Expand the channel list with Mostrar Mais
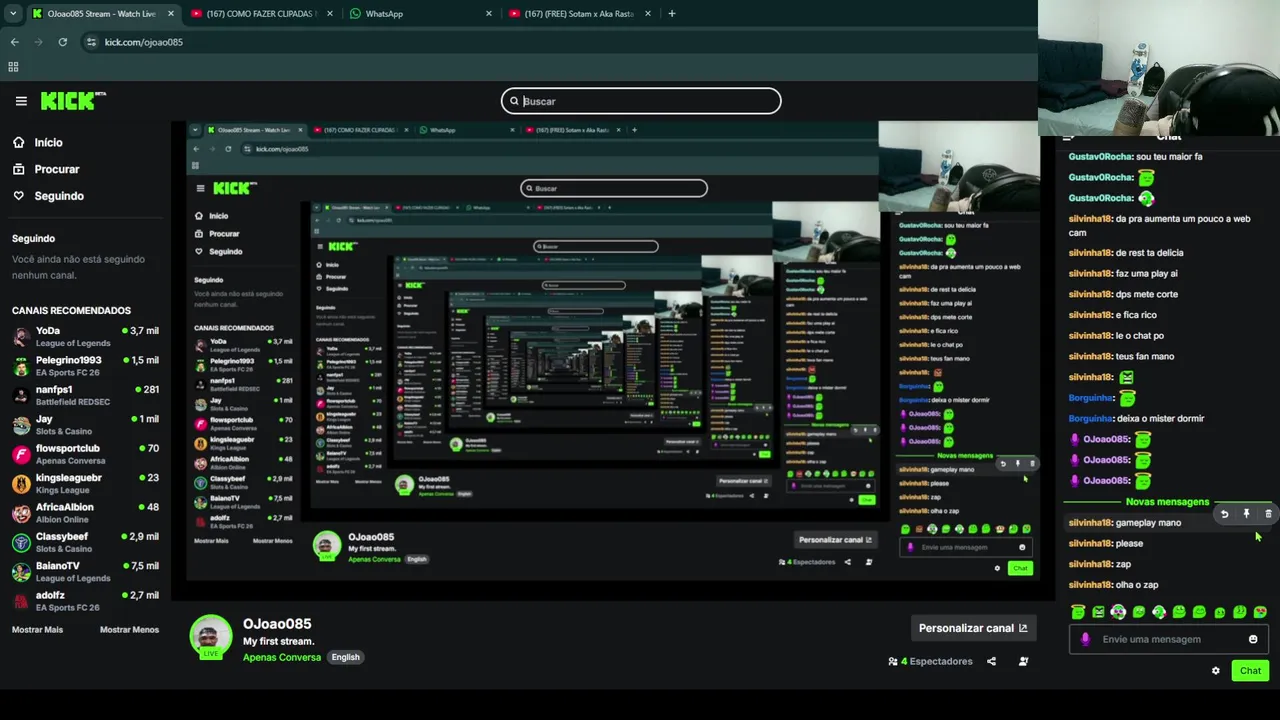This screenshot has width=1280, height=720. [x=37, y=630]
